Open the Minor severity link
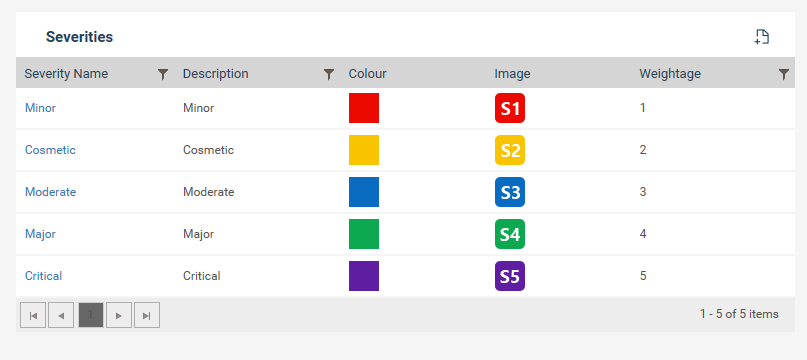807x360 pixels. (x=40, y=108)
